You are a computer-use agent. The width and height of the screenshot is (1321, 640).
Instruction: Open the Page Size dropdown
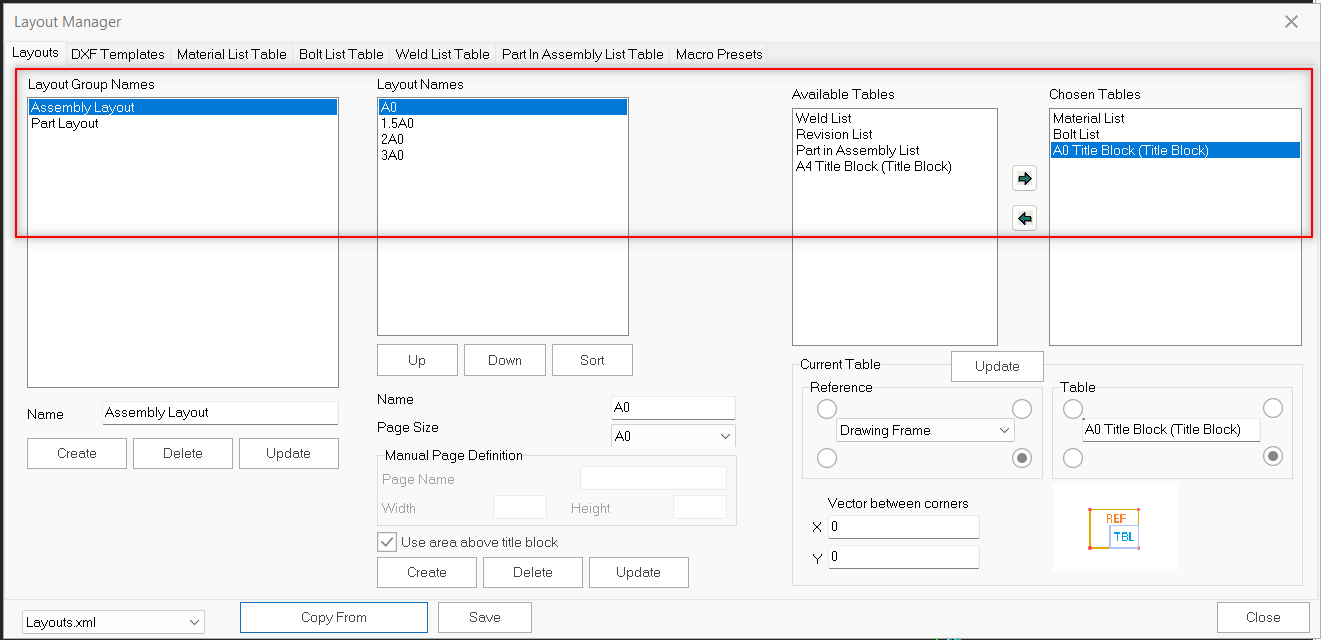pos(673,436)
